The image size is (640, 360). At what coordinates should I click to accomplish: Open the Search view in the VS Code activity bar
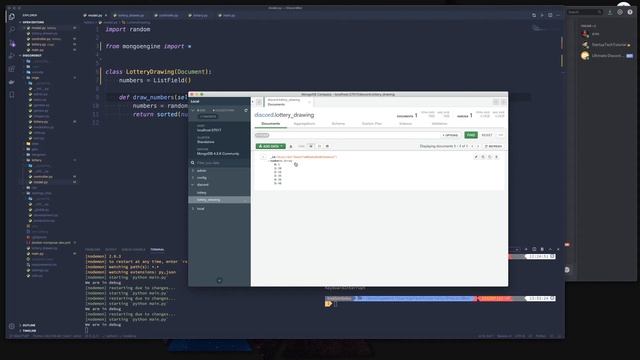pyautogui.click(x=12, y=30)
